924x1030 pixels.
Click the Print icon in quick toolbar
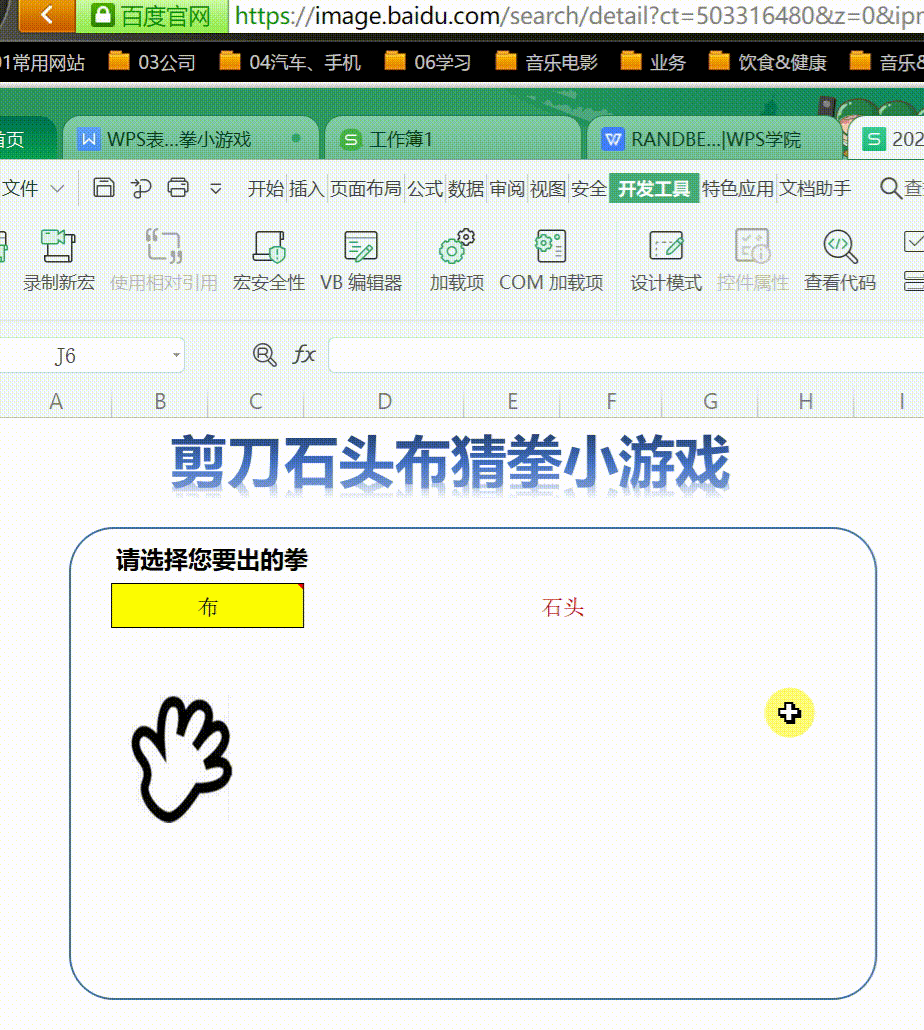pos(178,189)
